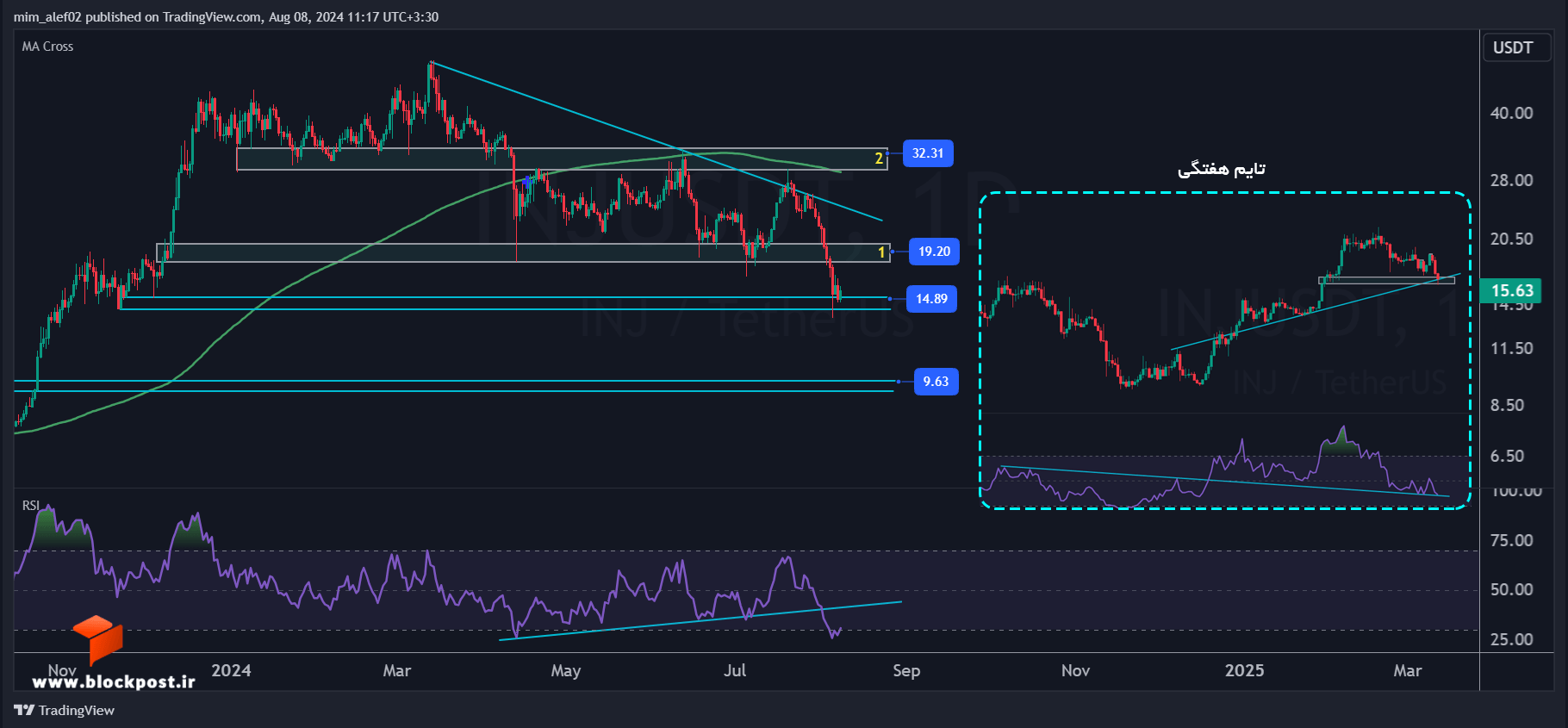Click the current price tag 15.63
The image size is (1568, 728).
[x=1511, y=290]
